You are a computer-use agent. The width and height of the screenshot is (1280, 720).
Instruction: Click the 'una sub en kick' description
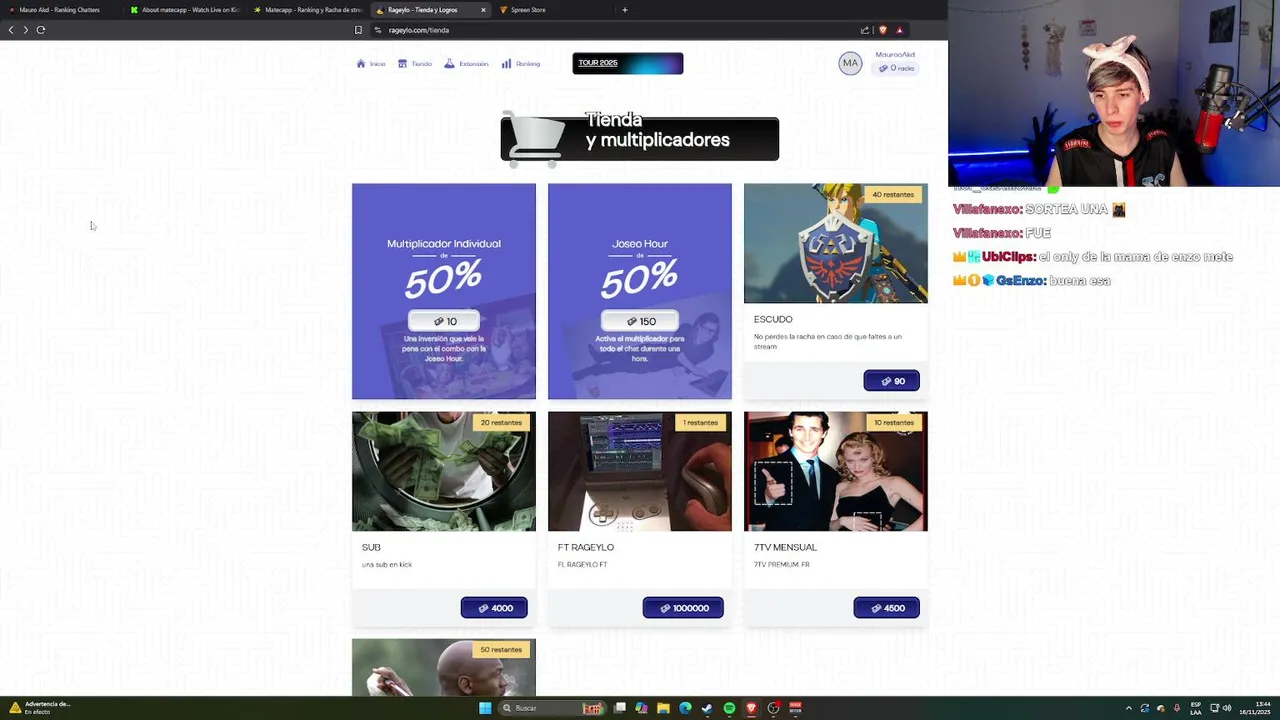point(387,565)
